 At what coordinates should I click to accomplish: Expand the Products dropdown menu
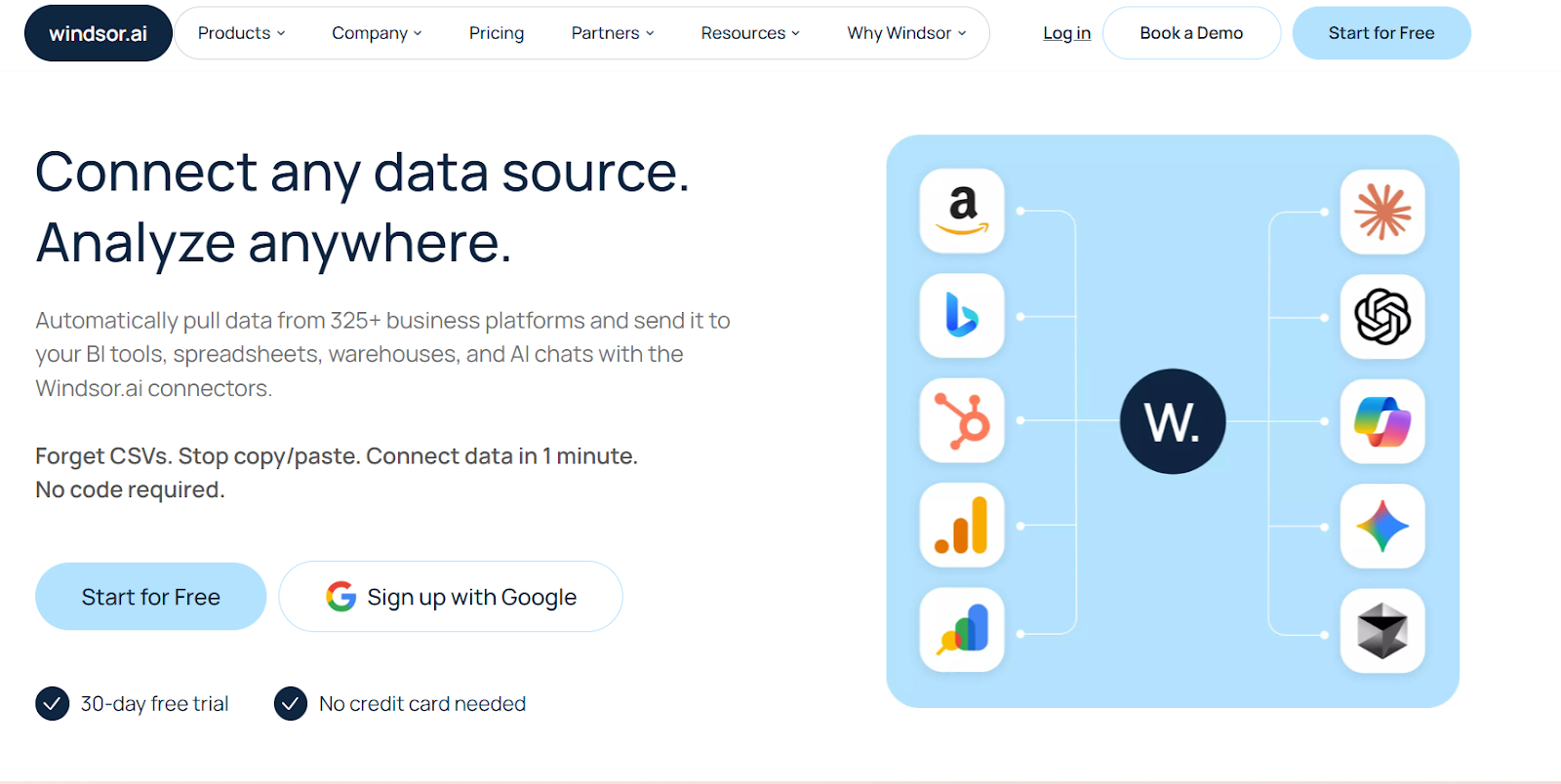[x=241, y=33]
